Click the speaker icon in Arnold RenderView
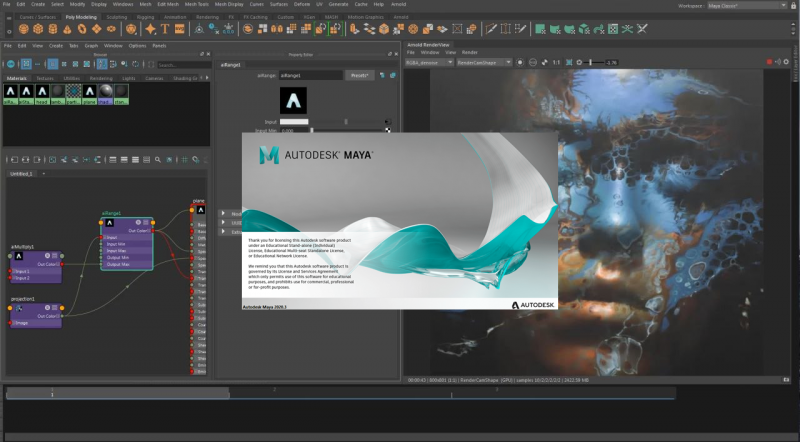800x442 pixels. pyautogui.click(x=778, y=62)
